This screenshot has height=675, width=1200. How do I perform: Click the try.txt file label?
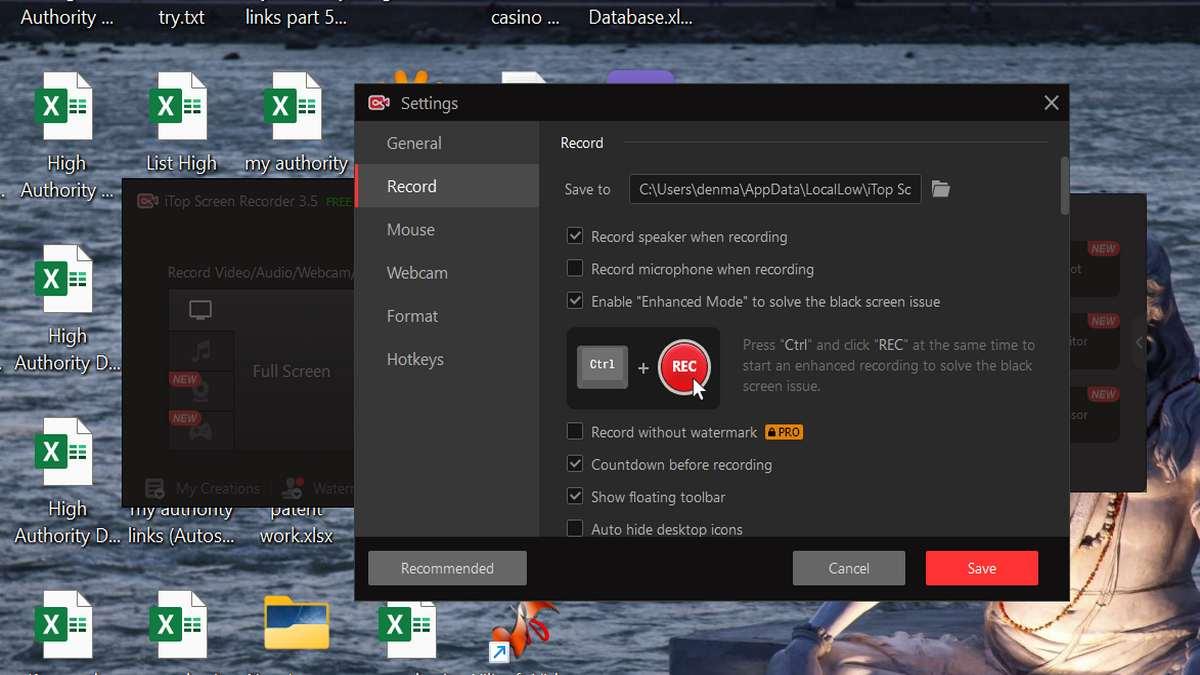point(182,17)
